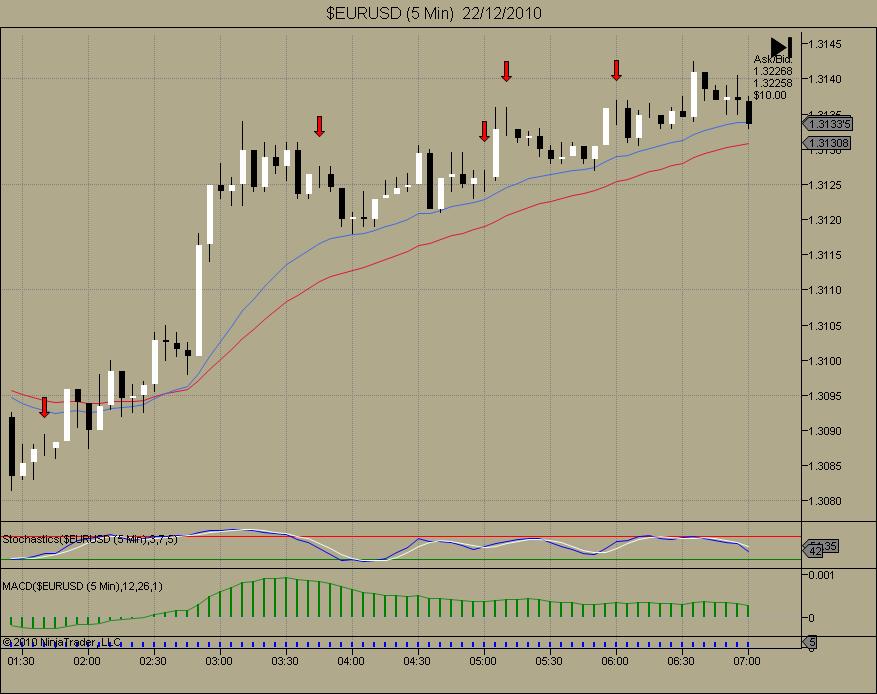Click the 1.3120 price axis label
877x694 pixels.
pos(826,220)
